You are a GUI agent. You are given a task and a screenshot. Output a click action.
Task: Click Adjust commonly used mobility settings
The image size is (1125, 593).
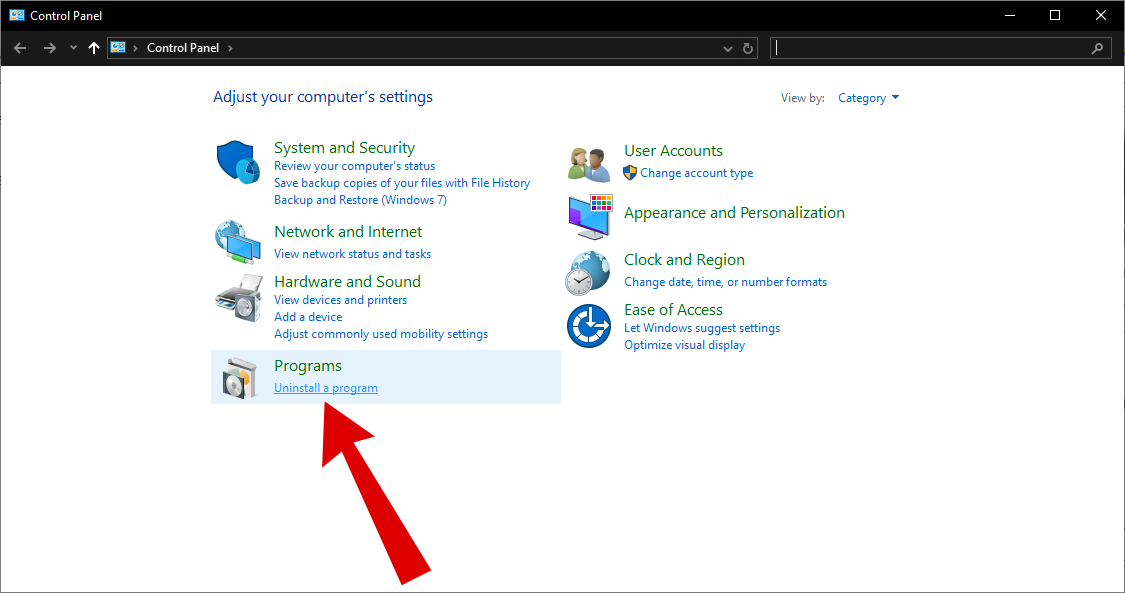click(x=381, y=334)
